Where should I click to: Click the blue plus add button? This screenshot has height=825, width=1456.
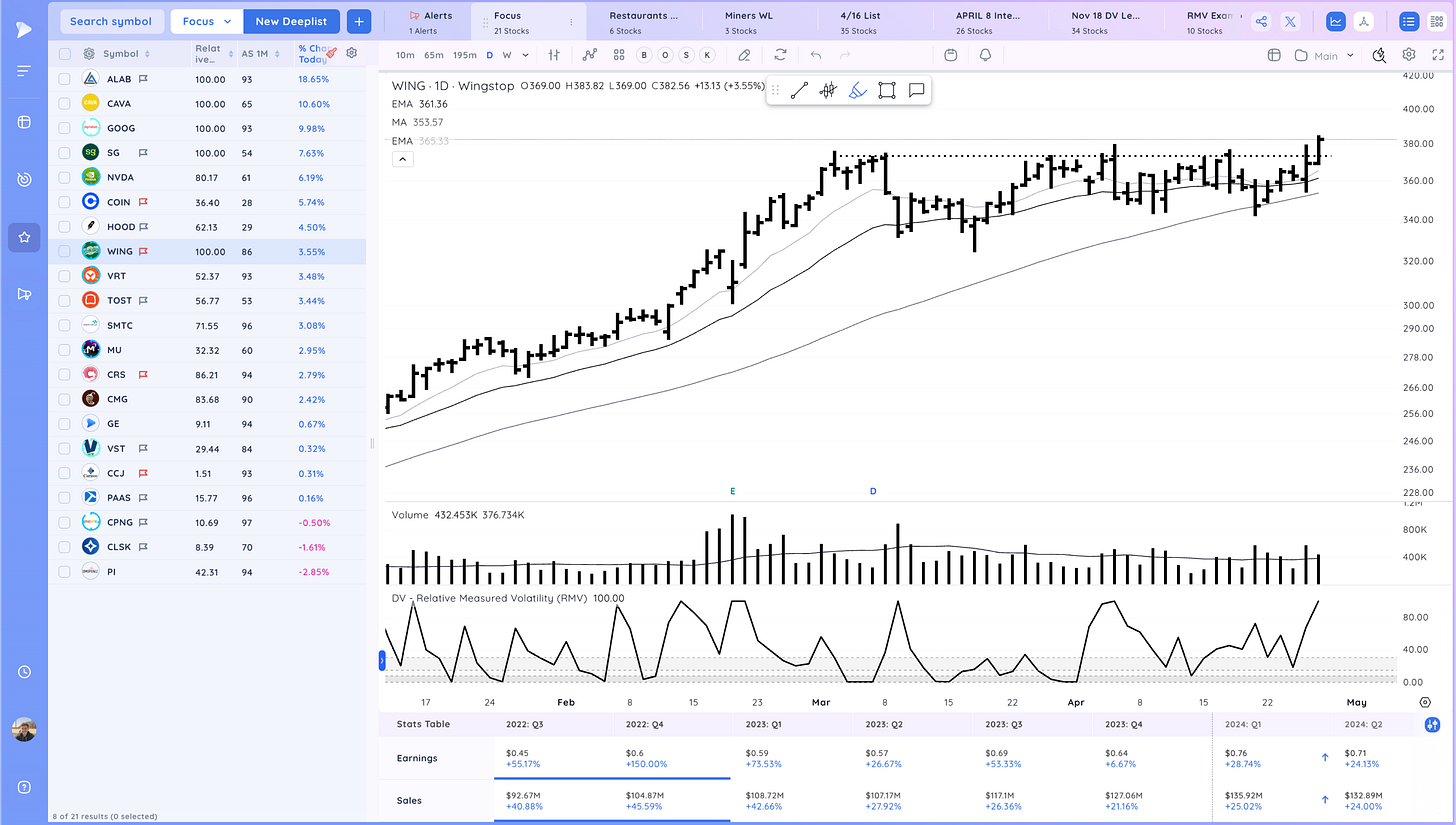click(360, 21)
